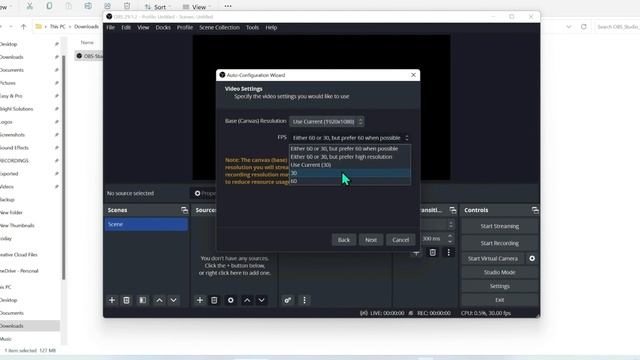The height and width of the screenshot is (360, 640).
Task: Open the Help menu
Action: [271, 27]
